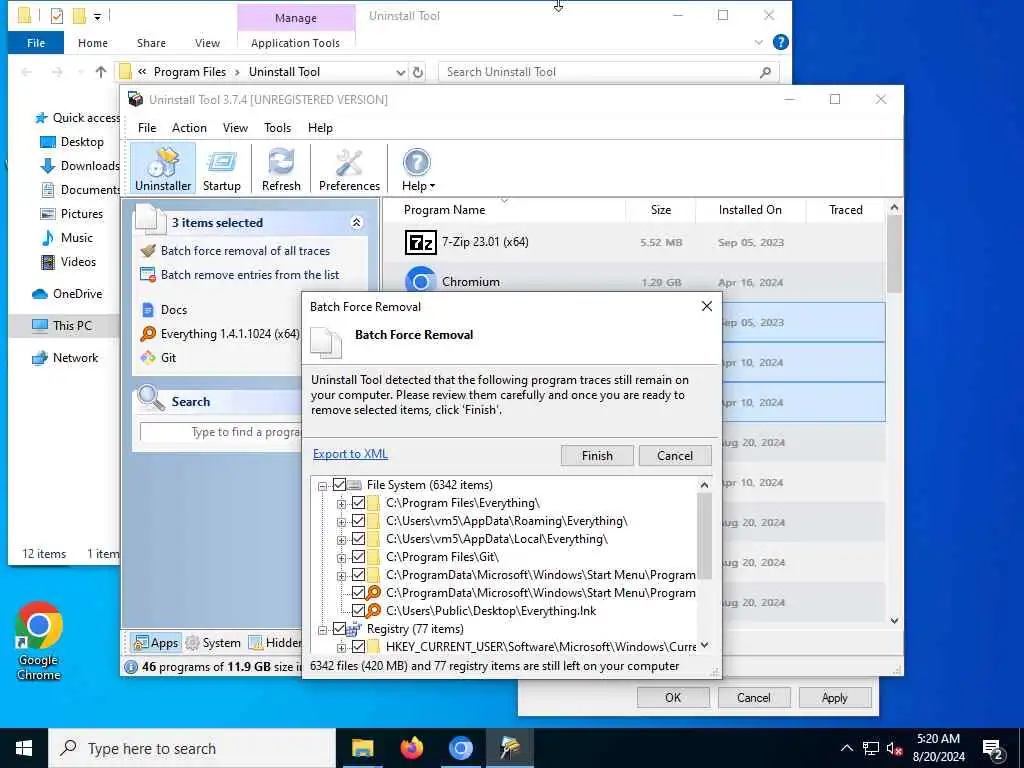
Task: Open the Startup toolbar view
Action: point(221,168)
